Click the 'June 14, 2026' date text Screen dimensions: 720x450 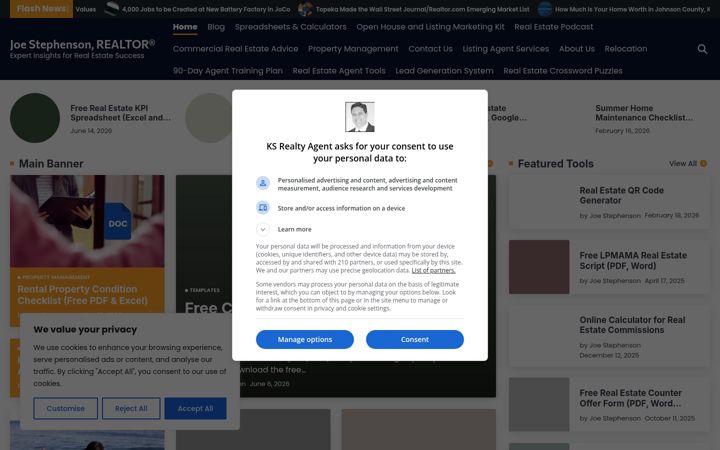tap(91, 131)
